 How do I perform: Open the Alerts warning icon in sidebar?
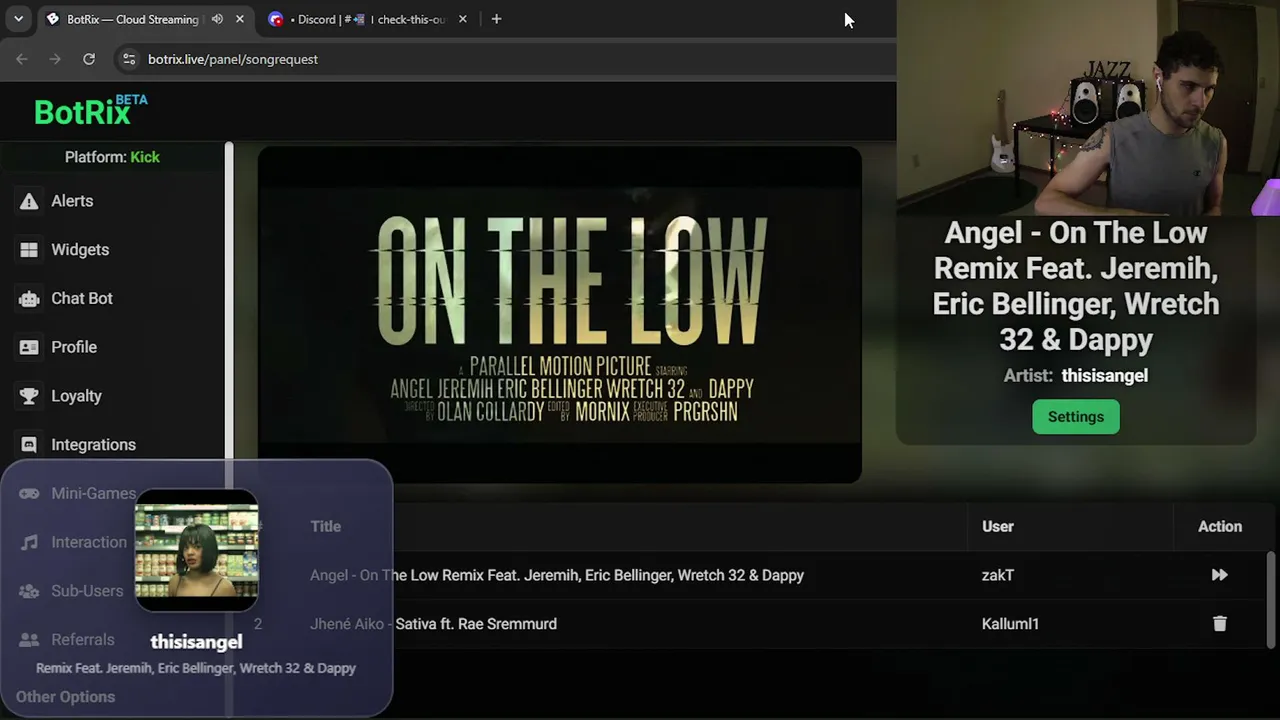(29, 201)
